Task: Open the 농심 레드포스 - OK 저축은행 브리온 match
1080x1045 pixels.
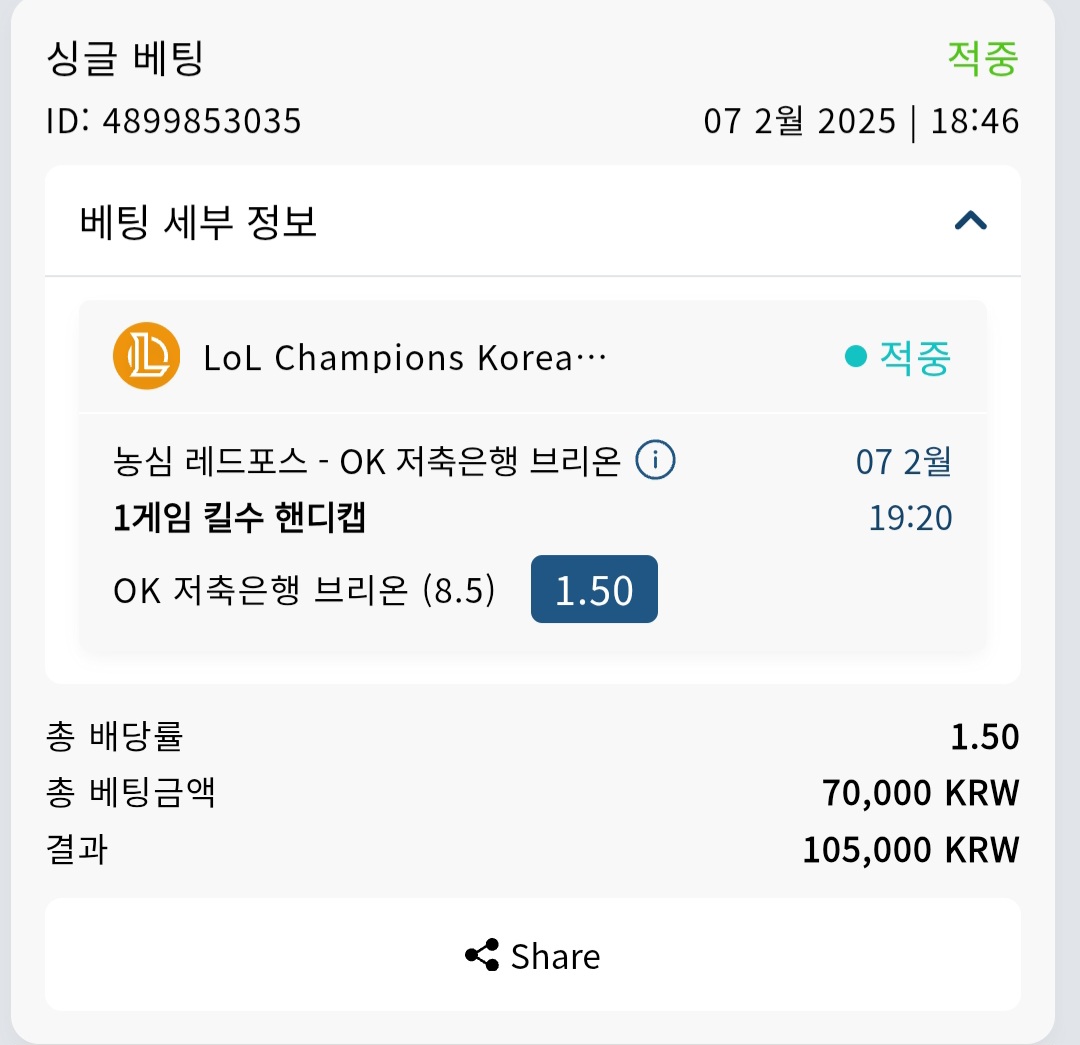Action: point(366,461)
